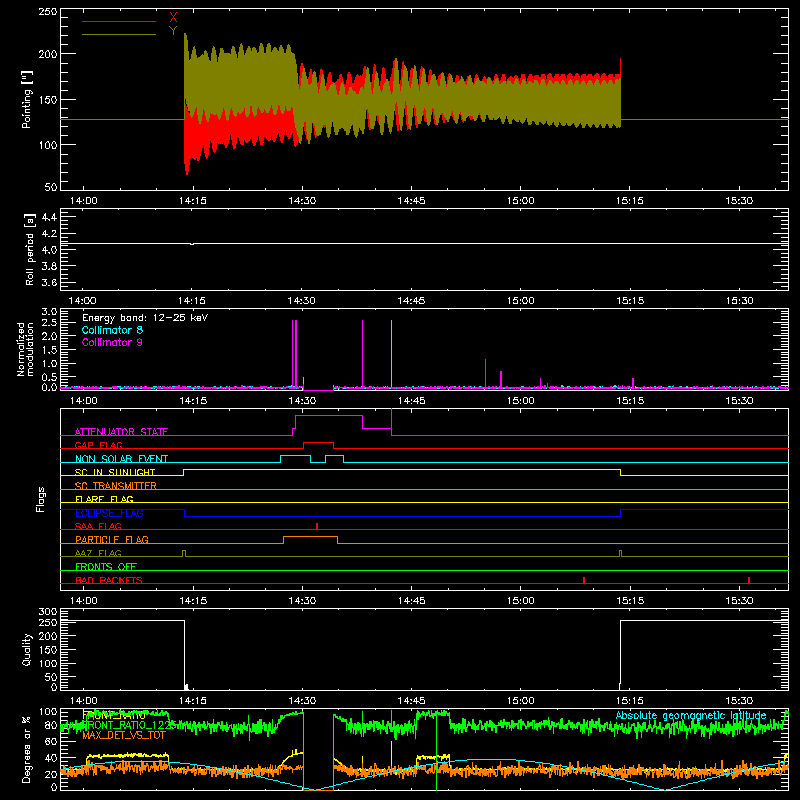This screenshot has height=800, width=800.
Task: Click the olive 'AAZ_FLAG' label
Action: [x=98, y=553]
